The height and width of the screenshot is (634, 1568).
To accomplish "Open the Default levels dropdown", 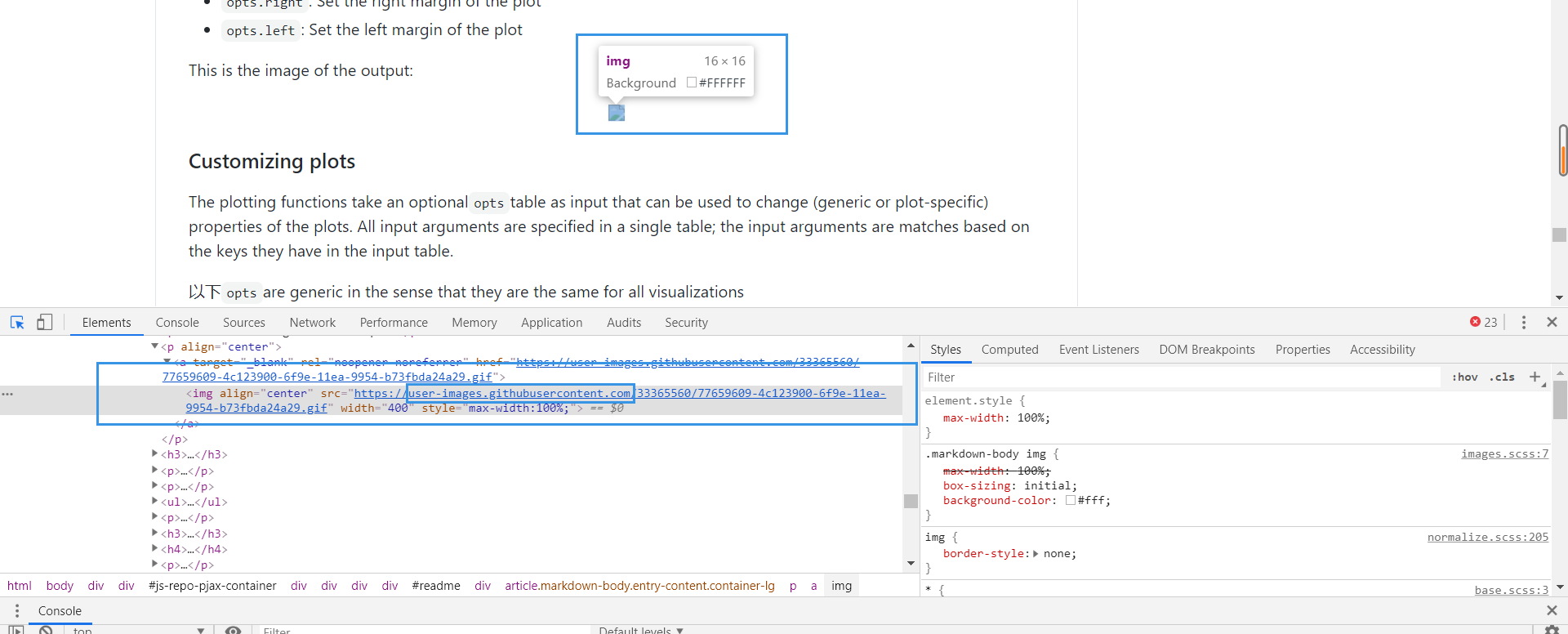I will [641, 630].
